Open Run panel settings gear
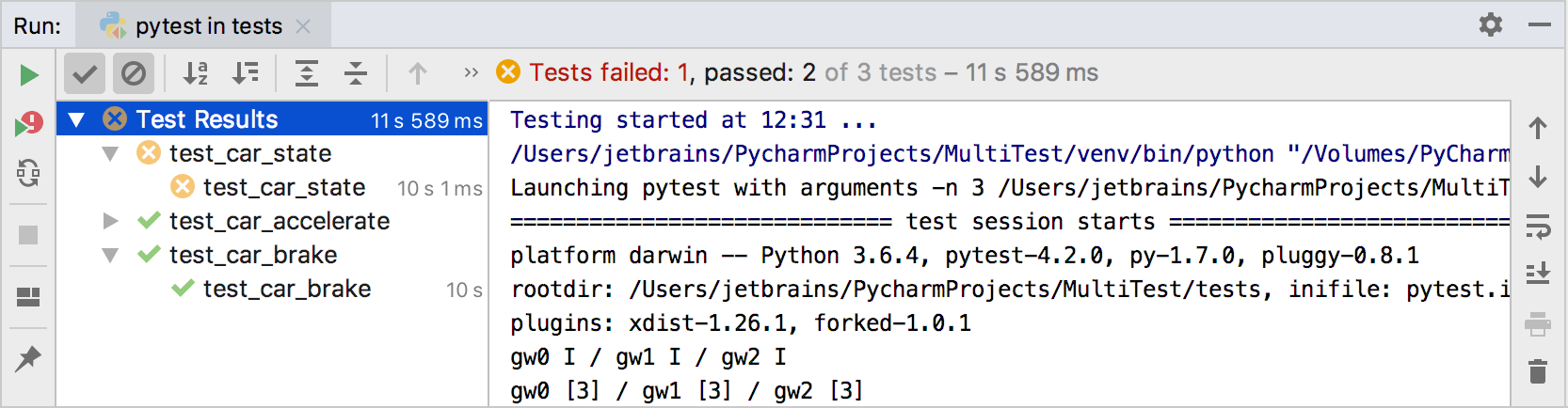This screenshot has height=408, width=1568. (1491, 24)
